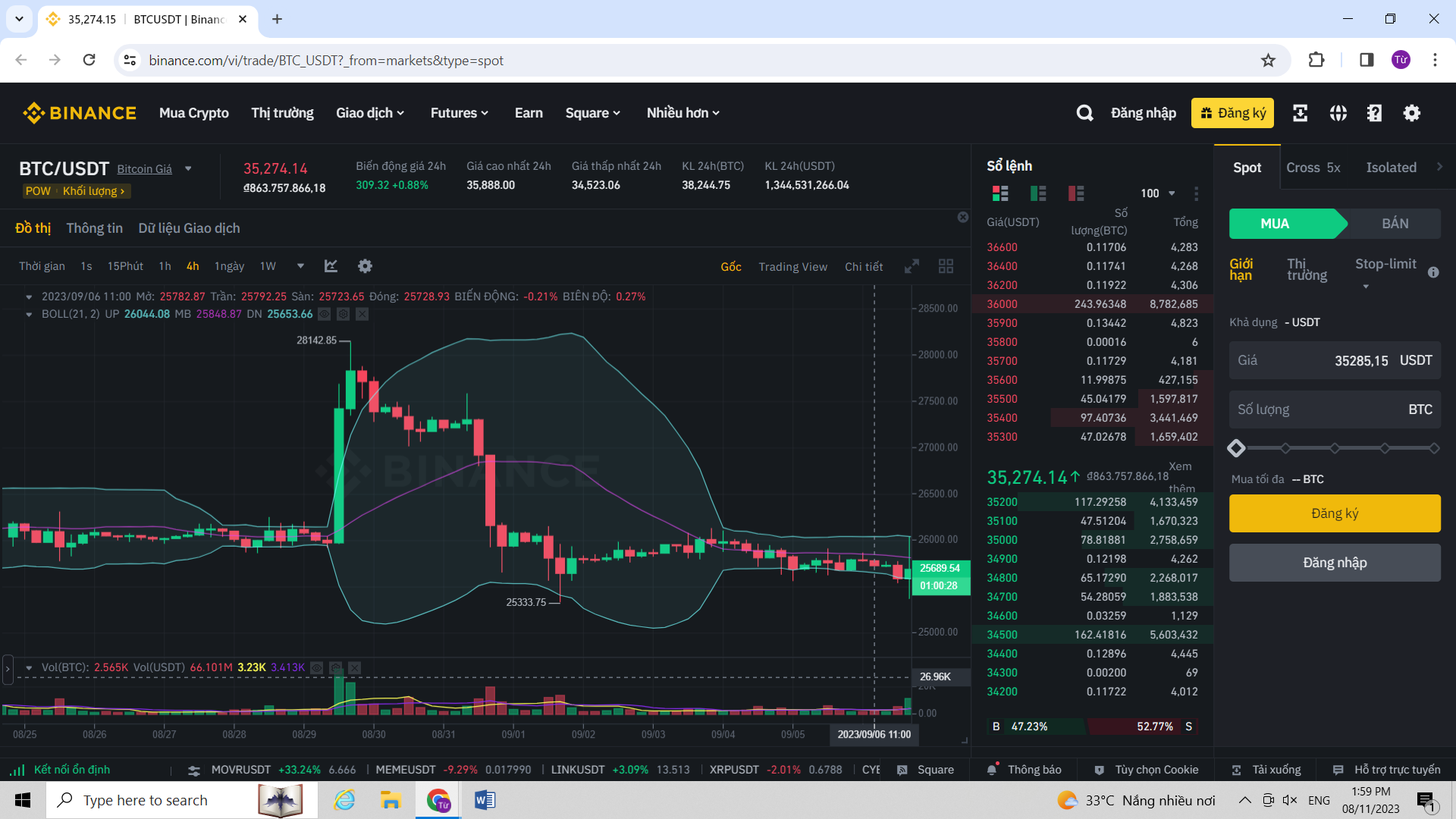Image resolution: width=1456 pixels, height=819 pixels.
Task: Toggle BOLL indicator visibility eye
Action: point(324,314)
